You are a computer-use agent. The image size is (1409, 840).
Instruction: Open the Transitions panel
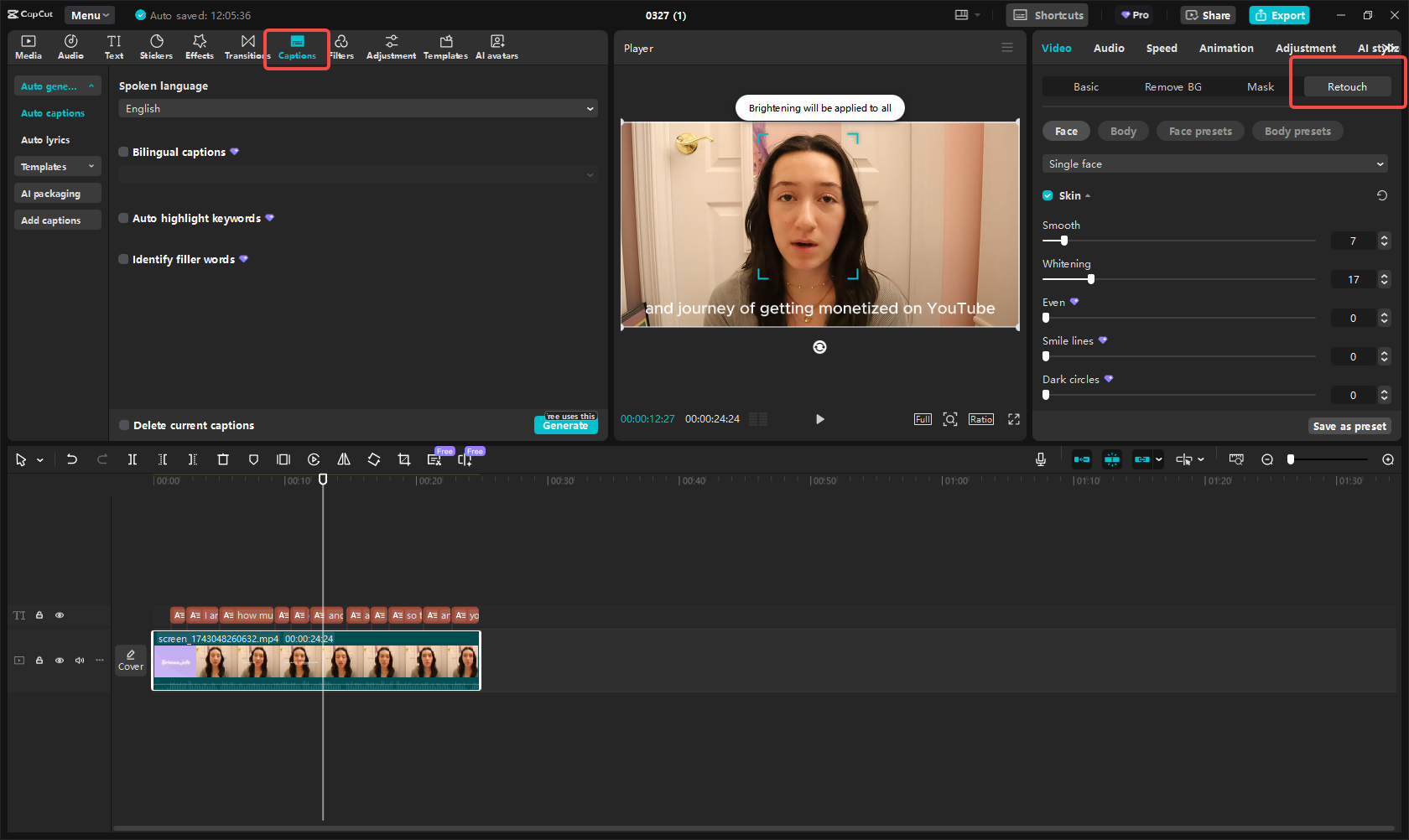click(x=246, y=46)
